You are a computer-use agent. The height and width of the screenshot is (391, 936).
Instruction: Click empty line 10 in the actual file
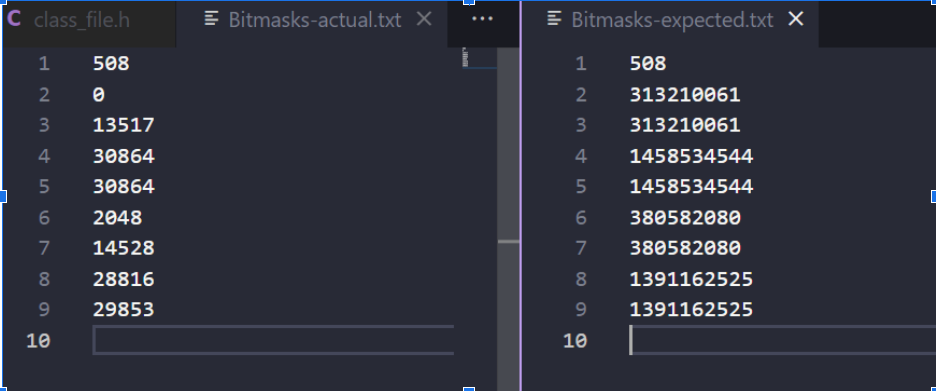pos(273,340)
